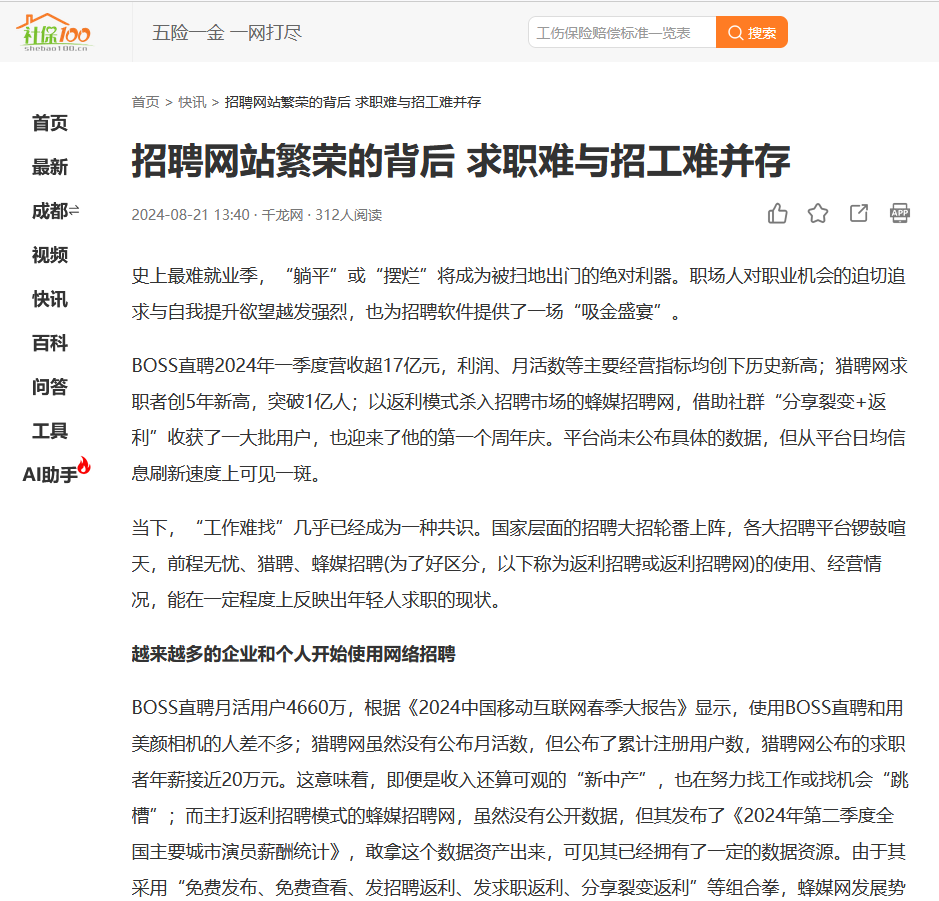The image size is (939, 901).
Task: Go to 最新 in the sidebar
Action: point(50,167)
